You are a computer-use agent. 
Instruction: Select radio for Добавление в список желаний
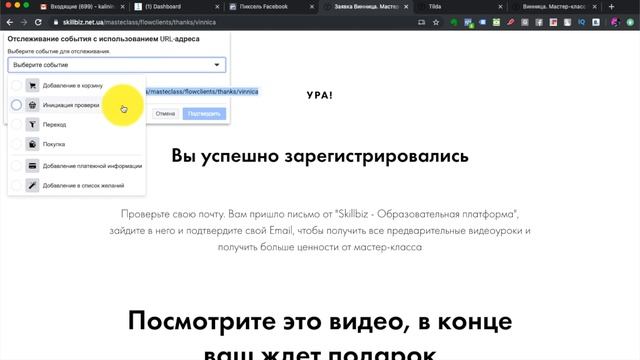pyautogui.click(x=16, y=185)
